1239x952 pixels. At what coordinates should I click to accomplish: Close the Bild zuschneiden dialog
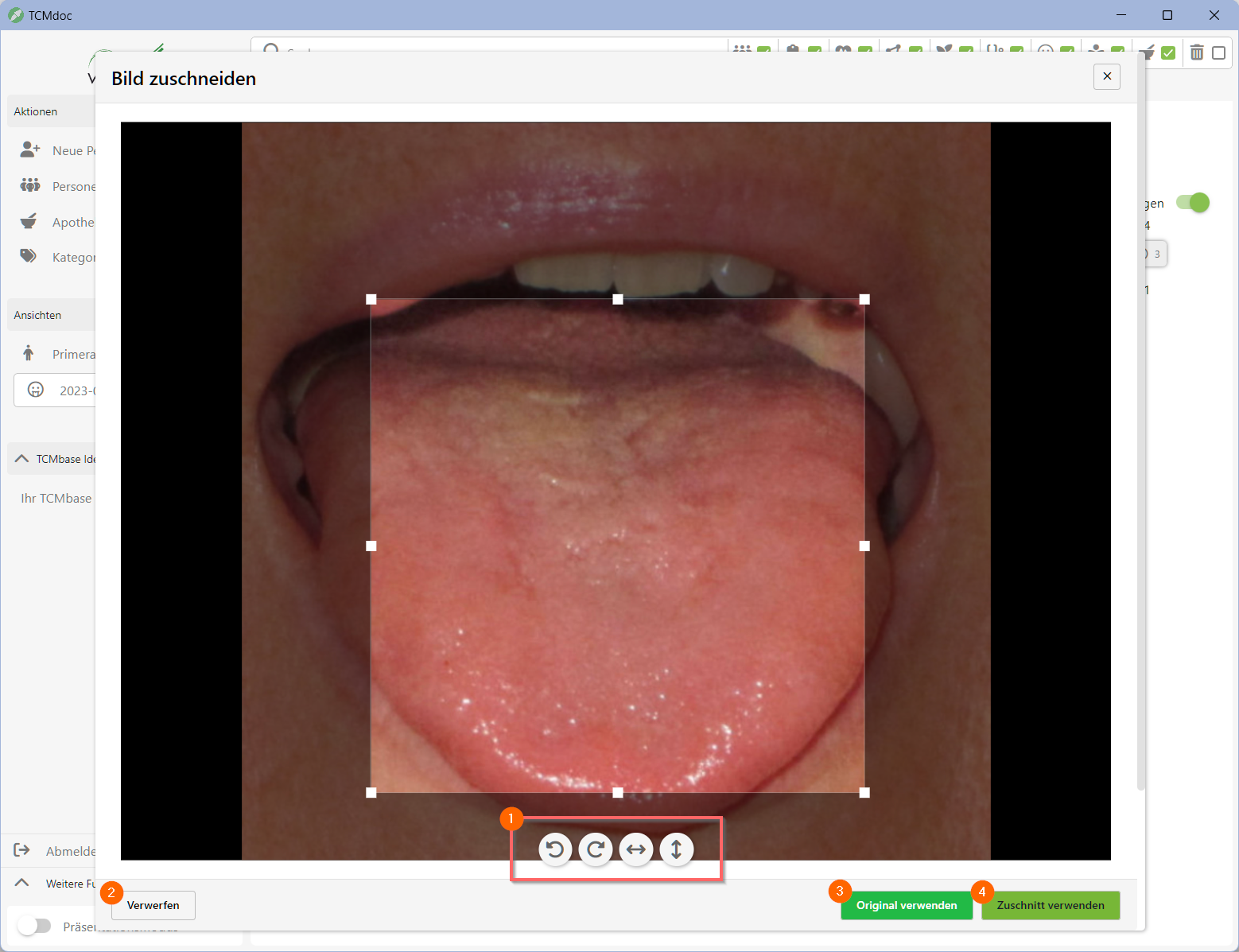tap(1106, 76)
